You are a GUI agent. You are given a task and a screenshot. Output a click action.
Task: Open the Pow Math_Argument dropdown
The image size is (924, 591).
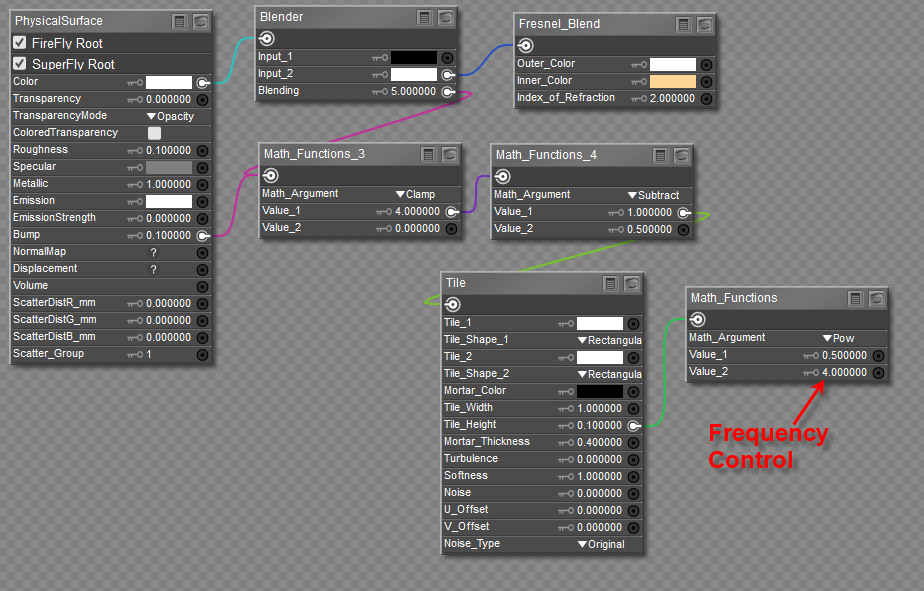[x=839, y=339]
